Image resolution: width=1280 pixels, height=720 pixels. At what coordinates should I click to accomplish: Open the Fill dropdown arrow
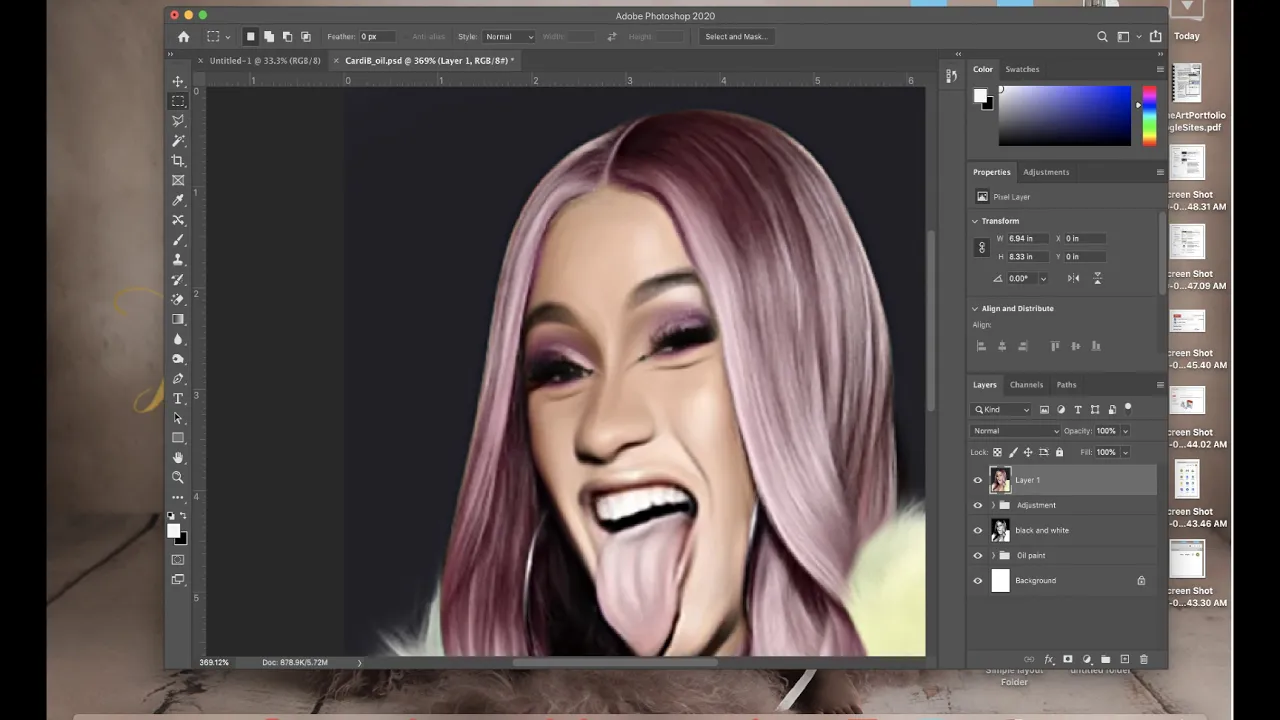[x=1125, y=452]
